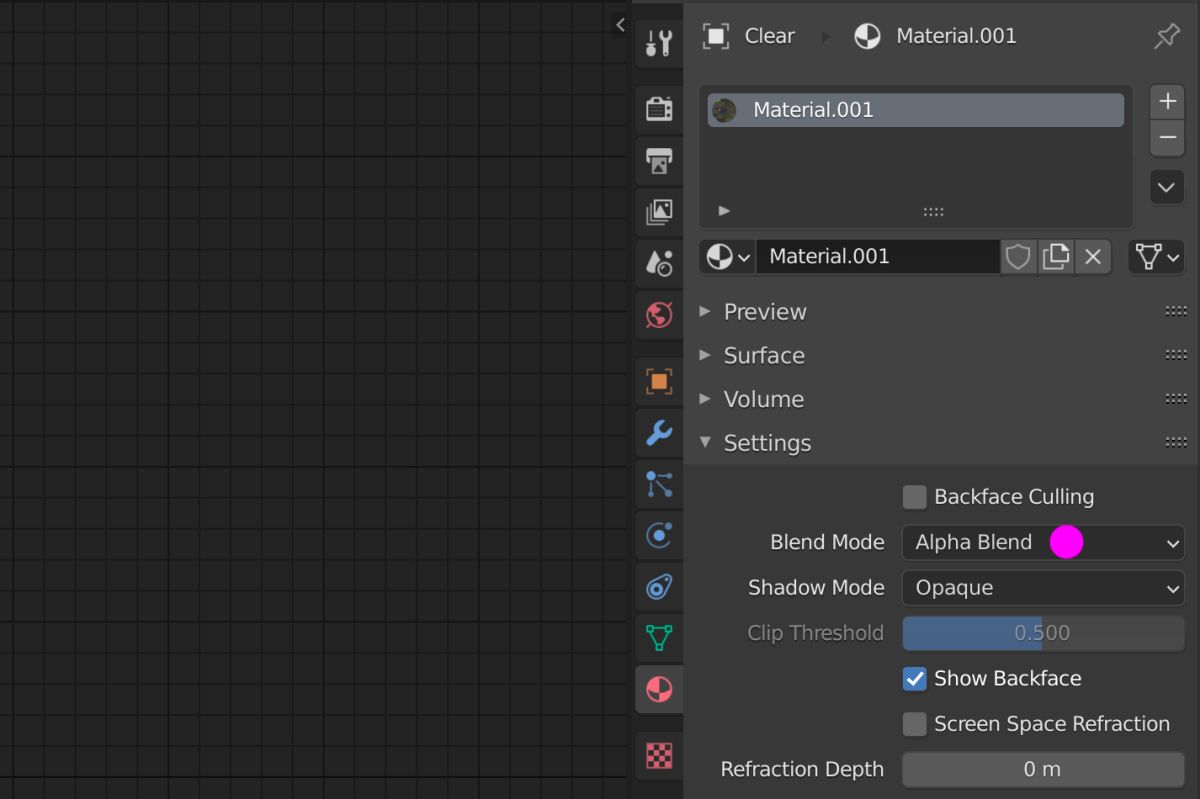
Task: Open the Texture properties tab
Action: 659,755
